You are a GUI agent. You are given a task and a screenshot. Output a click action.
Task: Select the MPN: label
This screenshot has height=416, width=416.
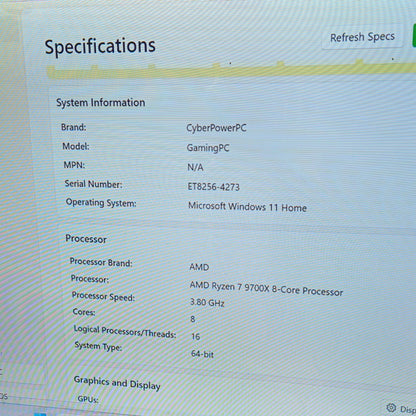click(x=74, y=165)
